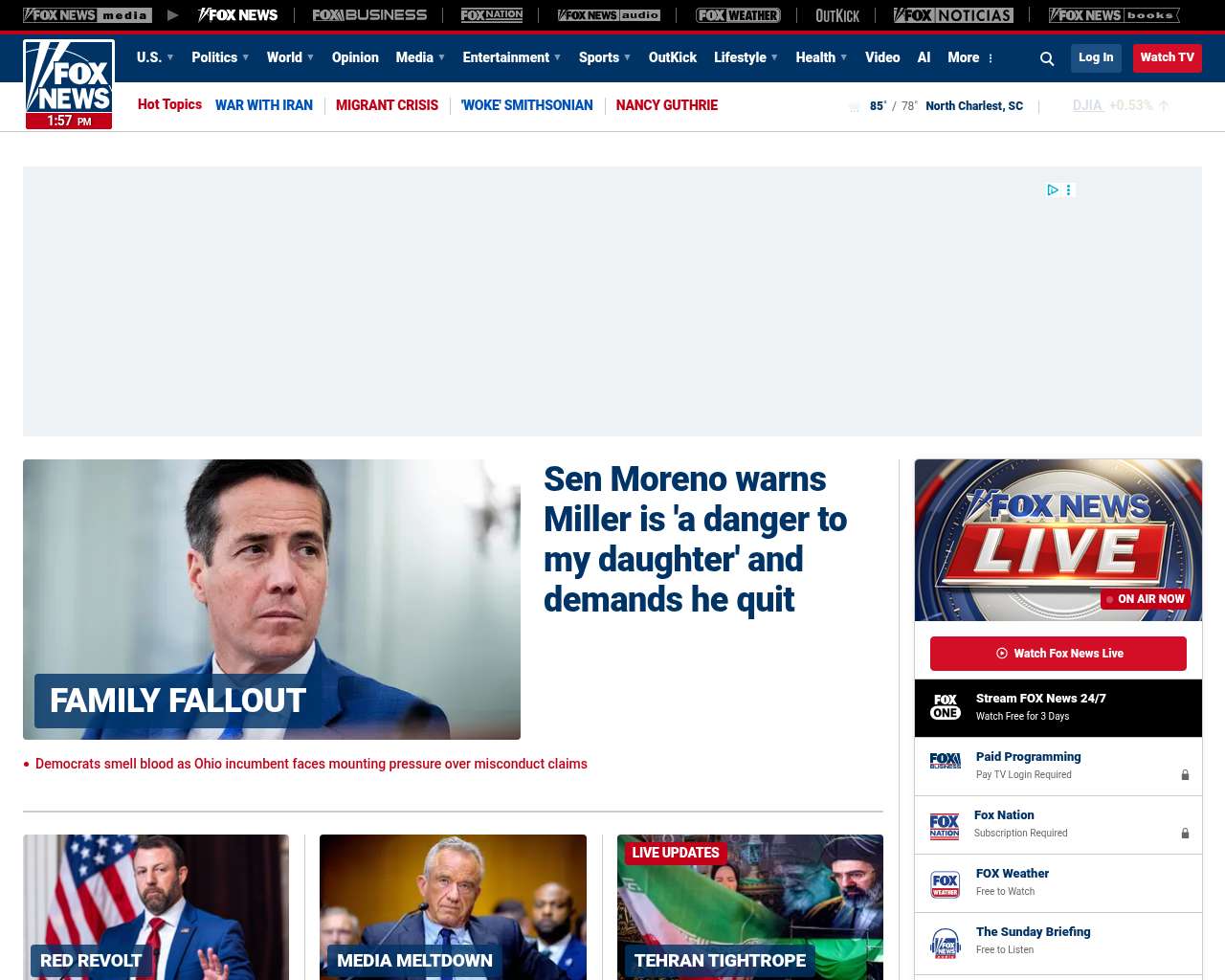Click the Log In button
This screenshot has width=1225, height=980.
click(1096, 57)
